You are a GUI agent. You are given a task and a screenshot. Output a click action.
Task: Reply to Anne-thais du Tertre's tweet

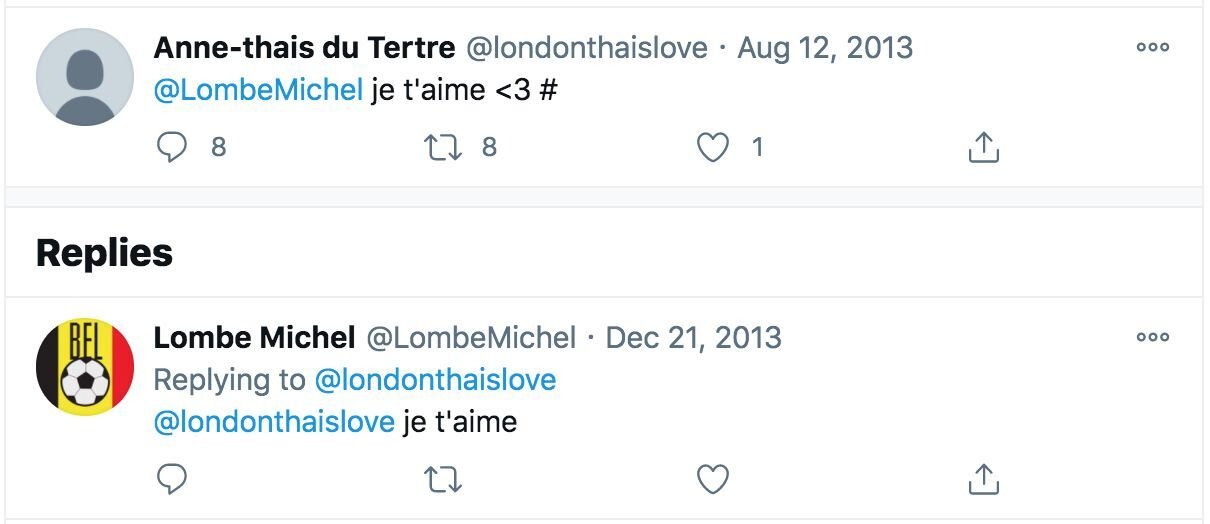[173, 148]
